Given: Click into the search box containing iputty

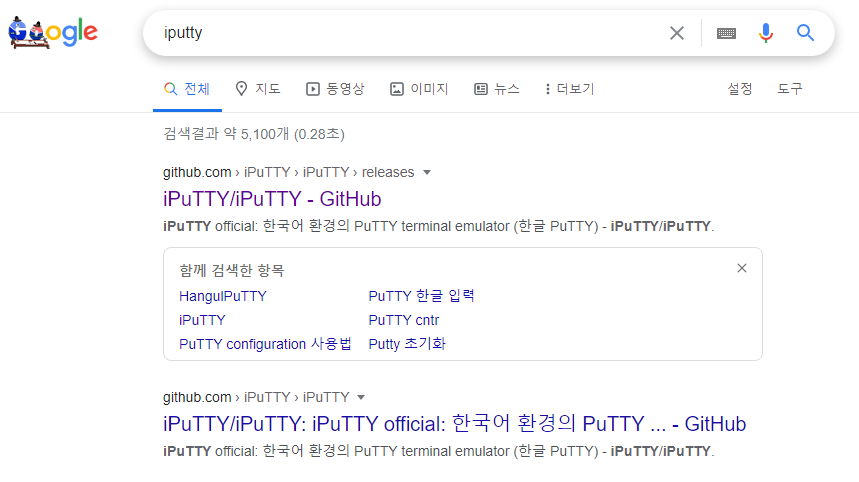Looking at the screenshot, I should 405,33.
